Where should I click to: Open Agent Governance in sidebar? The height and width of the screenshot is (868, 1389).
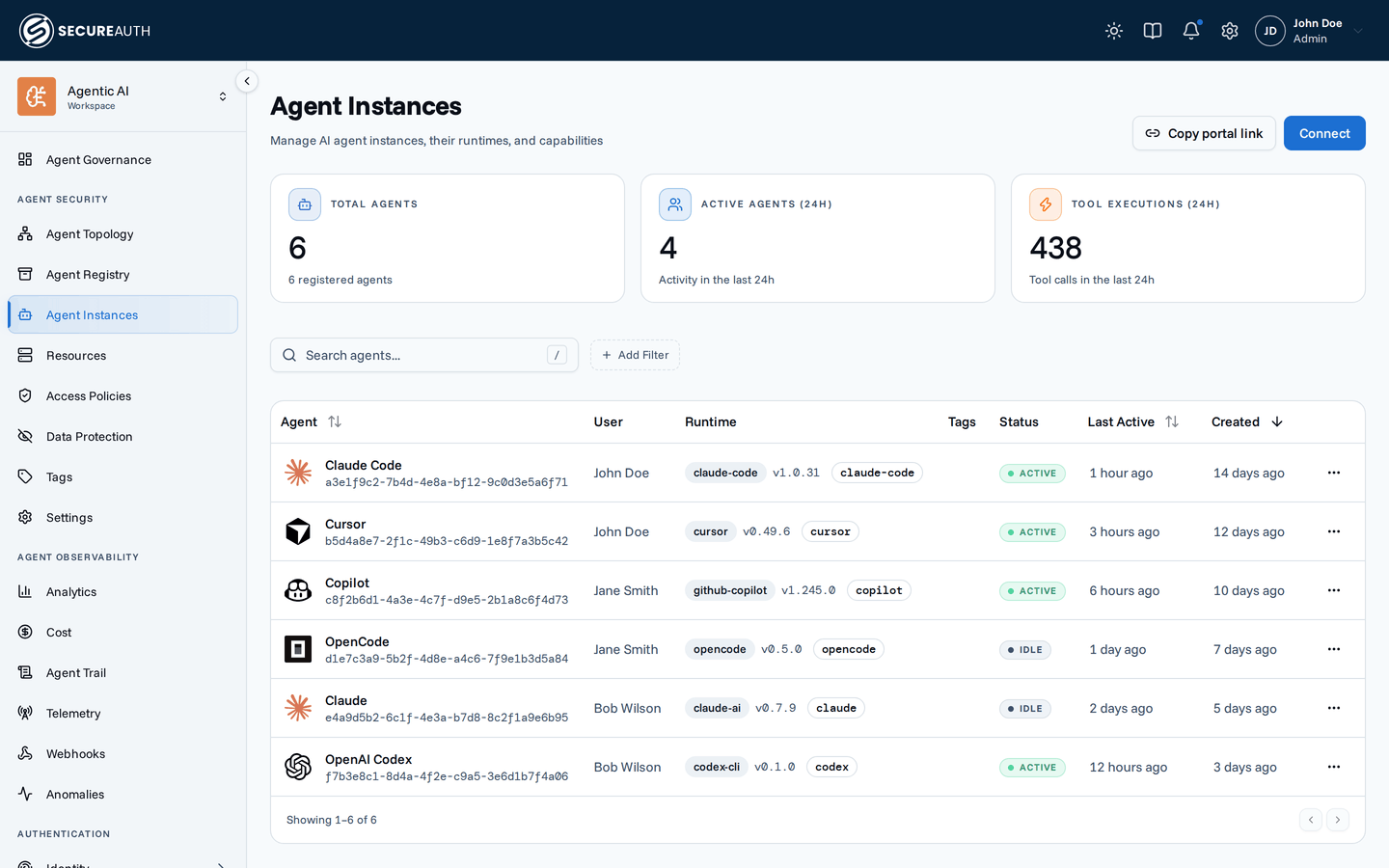click(x=123, y=159)
